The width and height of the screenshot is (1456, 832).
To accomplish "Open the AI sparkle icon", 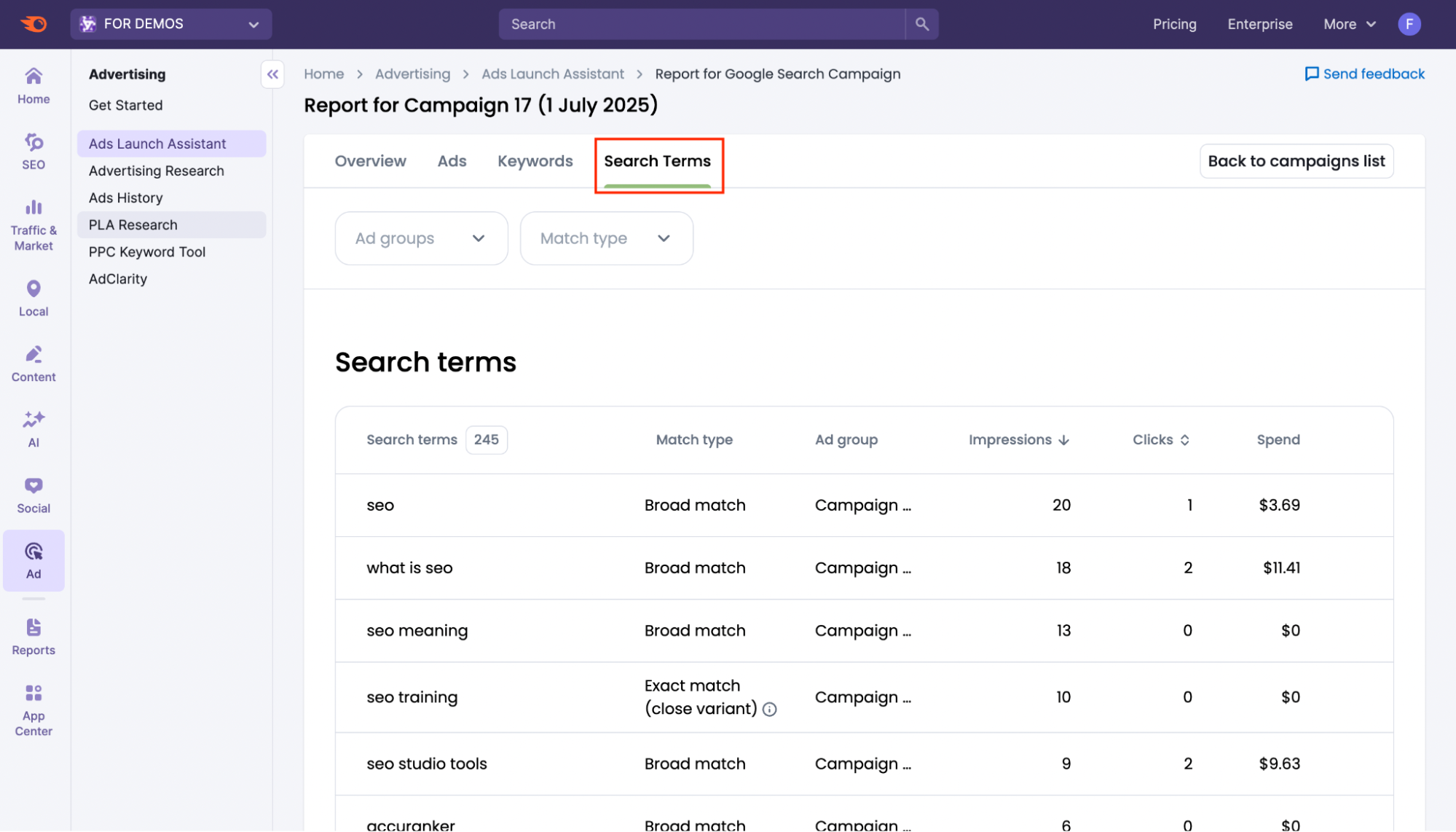I will tap(34, 428).
